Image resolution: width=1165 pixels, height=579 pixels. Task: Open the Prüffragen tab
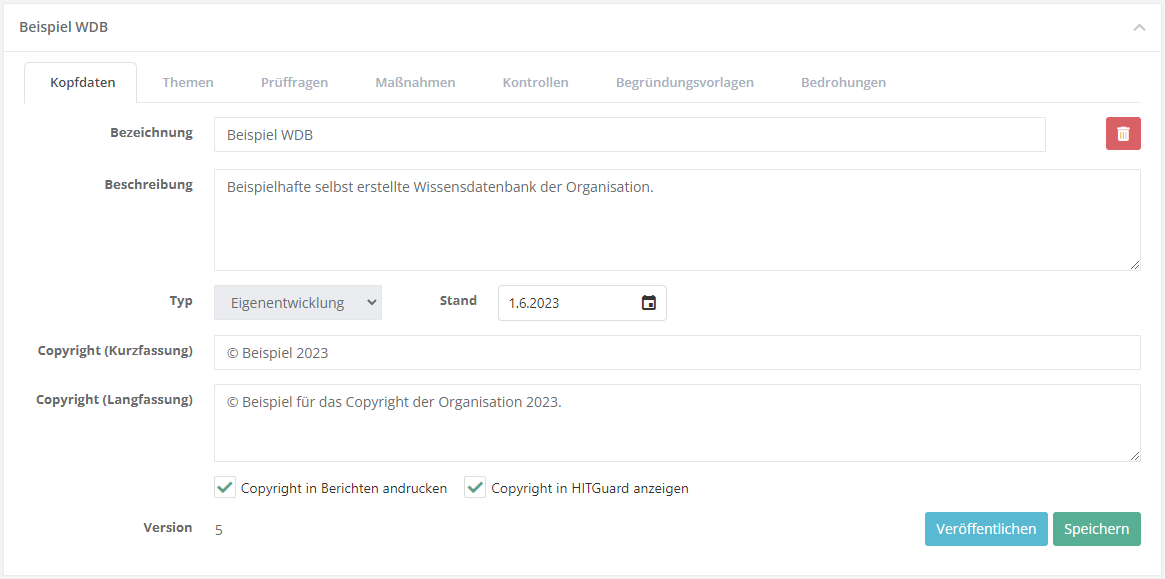(x=294, y=82)
